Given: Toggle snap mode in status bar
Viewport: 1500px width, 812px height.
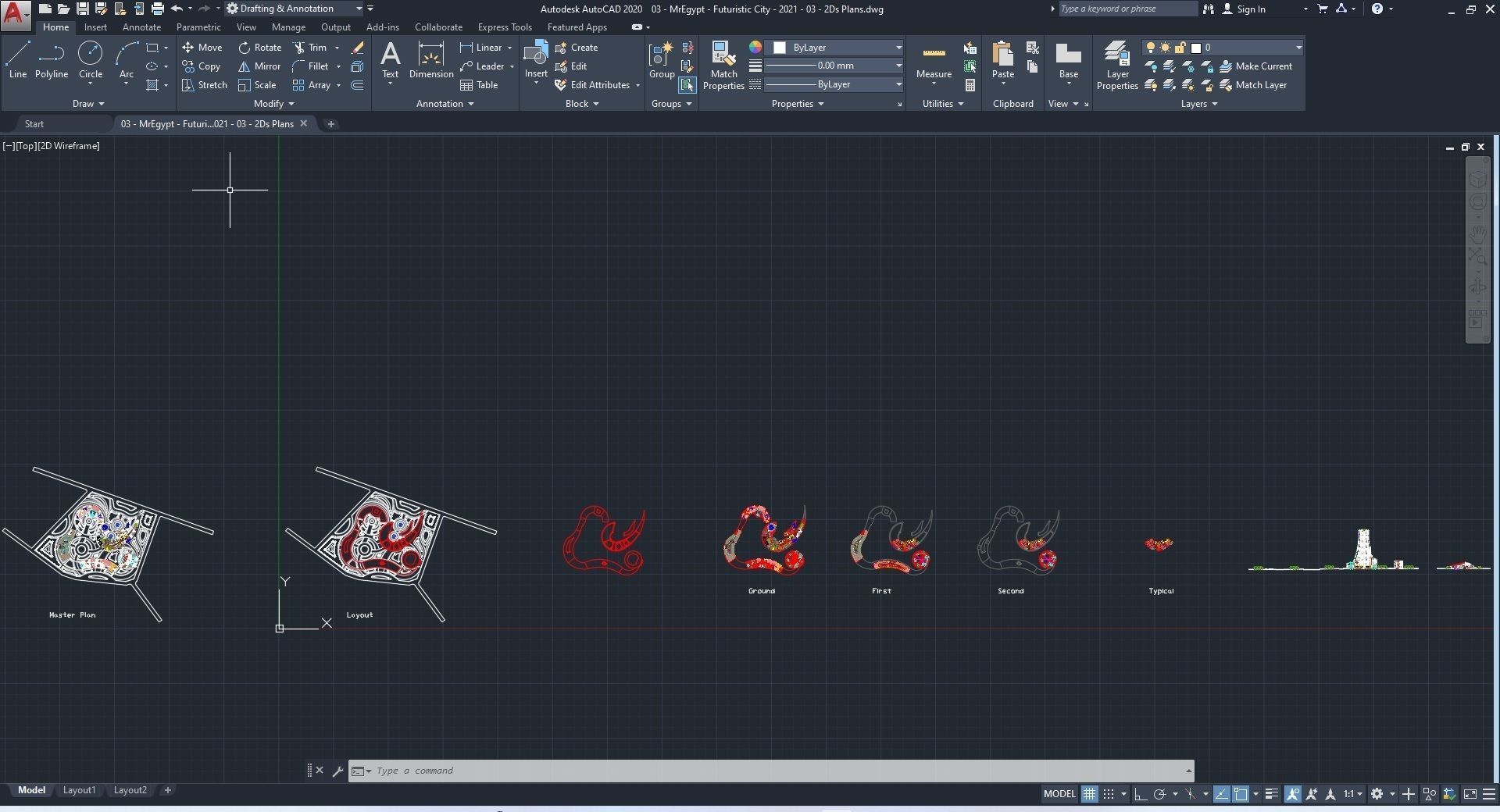Looking at the screenshot, I should (1109, 794).
